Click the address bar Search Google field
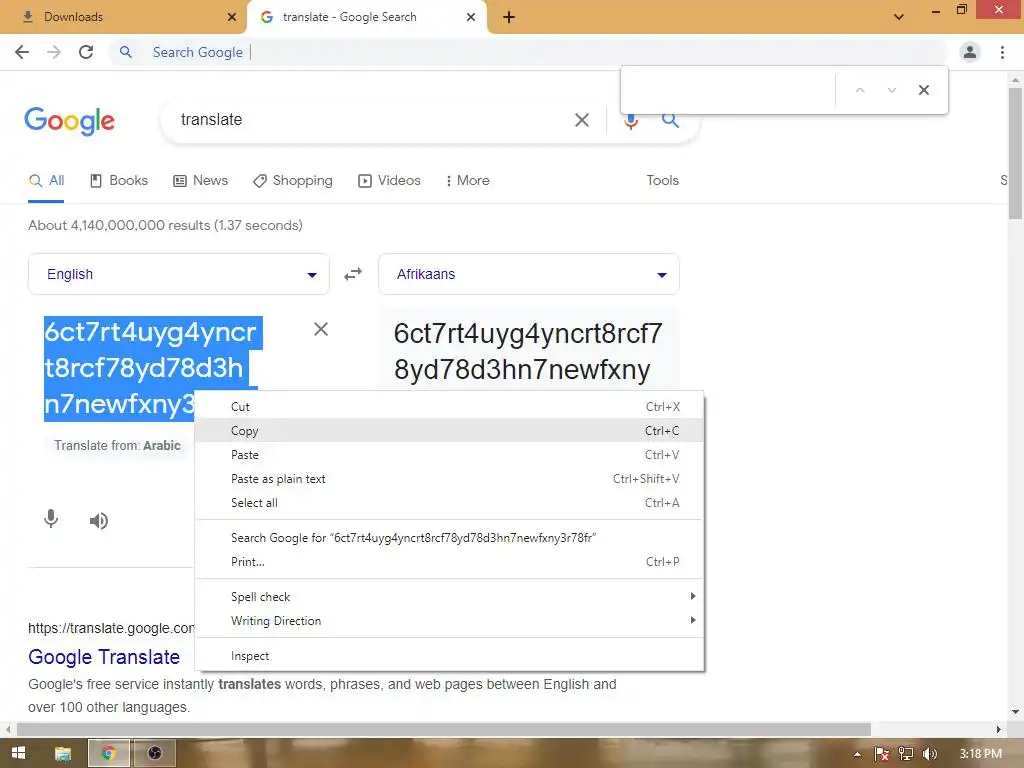Image resolution: width=1024 pixels, height=768 pixels. click(529, 52)
